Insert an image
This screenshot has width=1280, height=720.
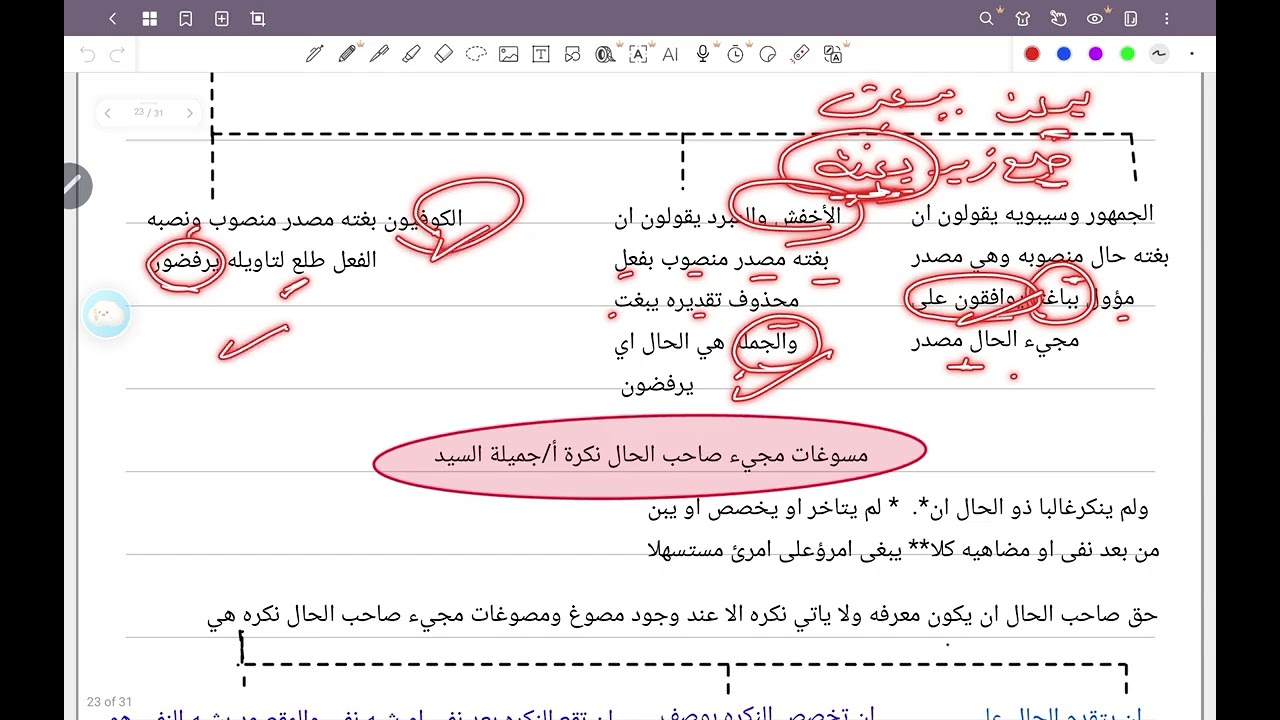[x=508, y=54]
